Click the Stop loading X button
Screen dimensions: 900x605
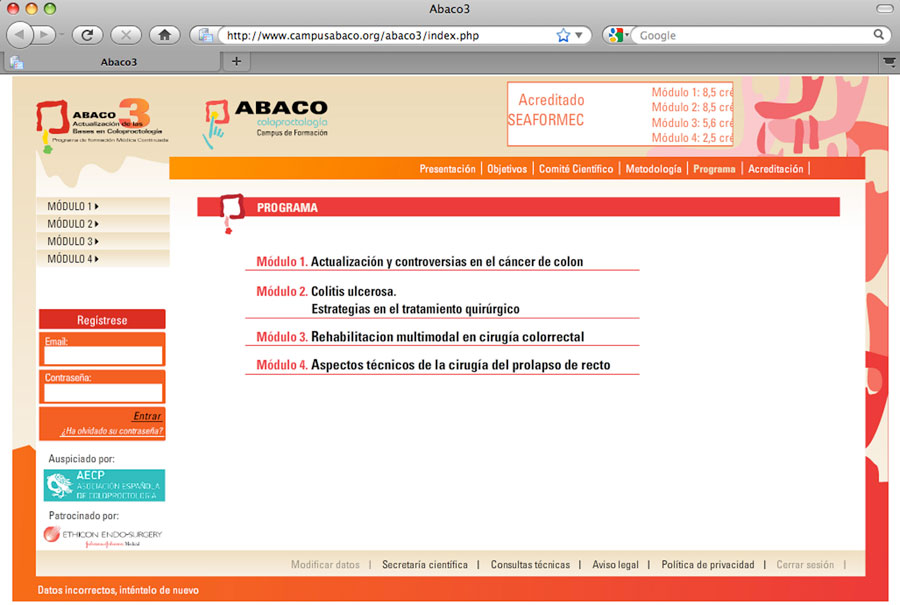(126, 35)
